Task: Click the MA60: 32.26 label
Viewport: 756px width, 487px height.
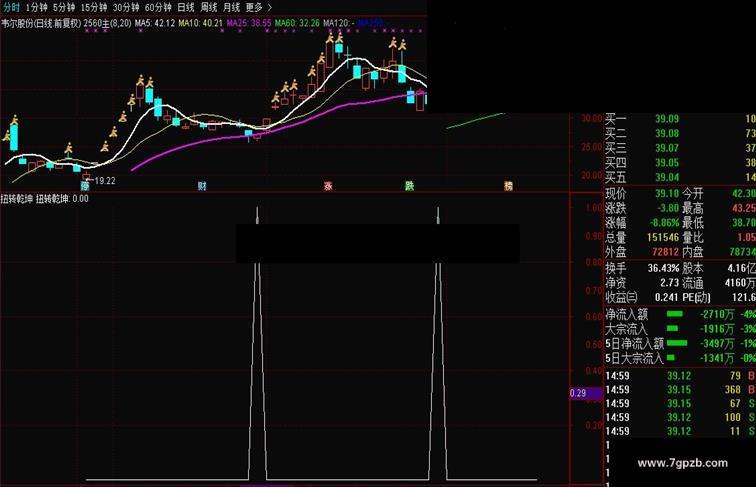Action: [297, 23]
